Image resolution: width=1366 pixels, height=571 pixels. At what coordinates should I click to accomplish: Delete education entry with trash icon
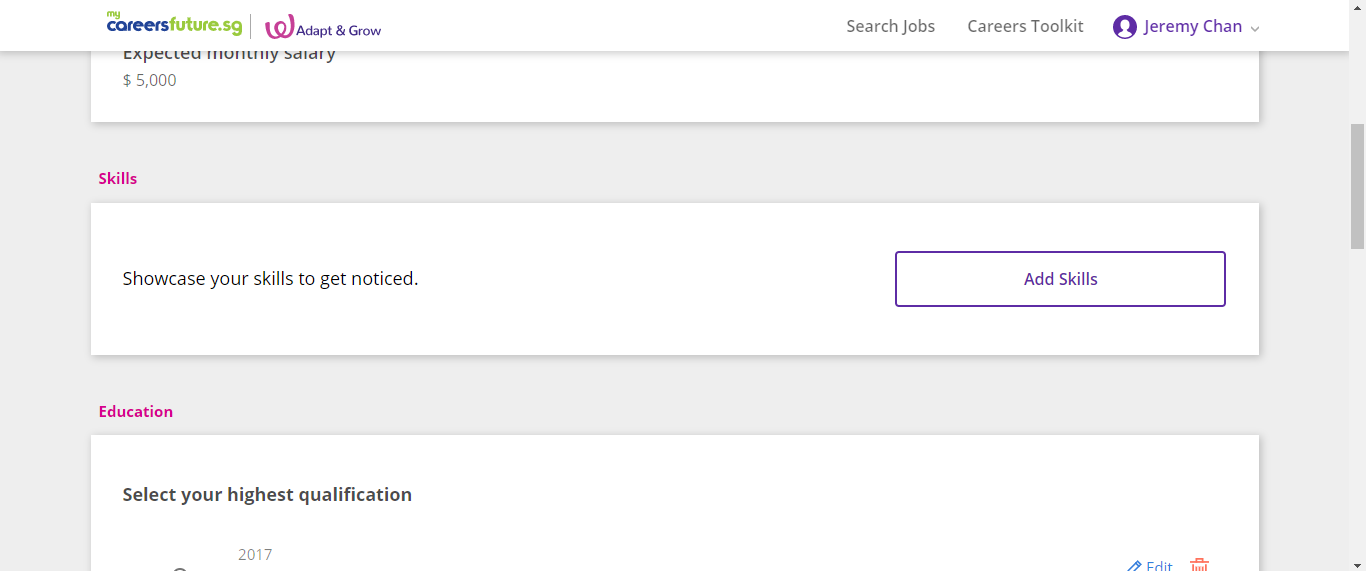point(1200,565)
